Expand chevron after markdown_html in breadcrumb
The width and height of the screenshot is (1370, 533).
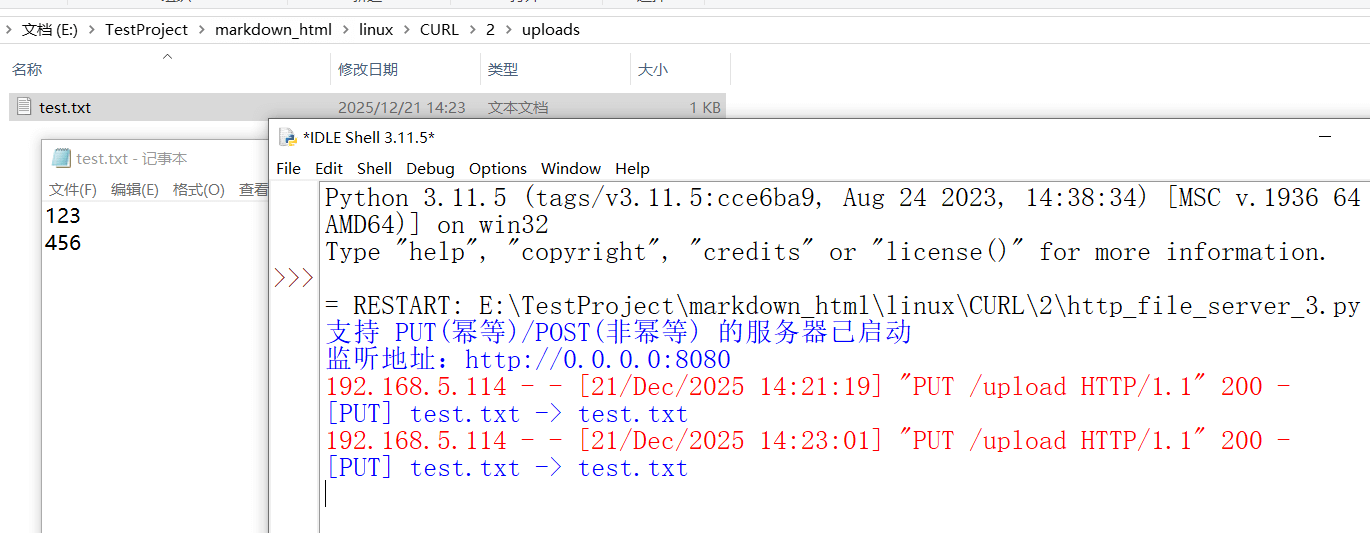click(345, 29)
